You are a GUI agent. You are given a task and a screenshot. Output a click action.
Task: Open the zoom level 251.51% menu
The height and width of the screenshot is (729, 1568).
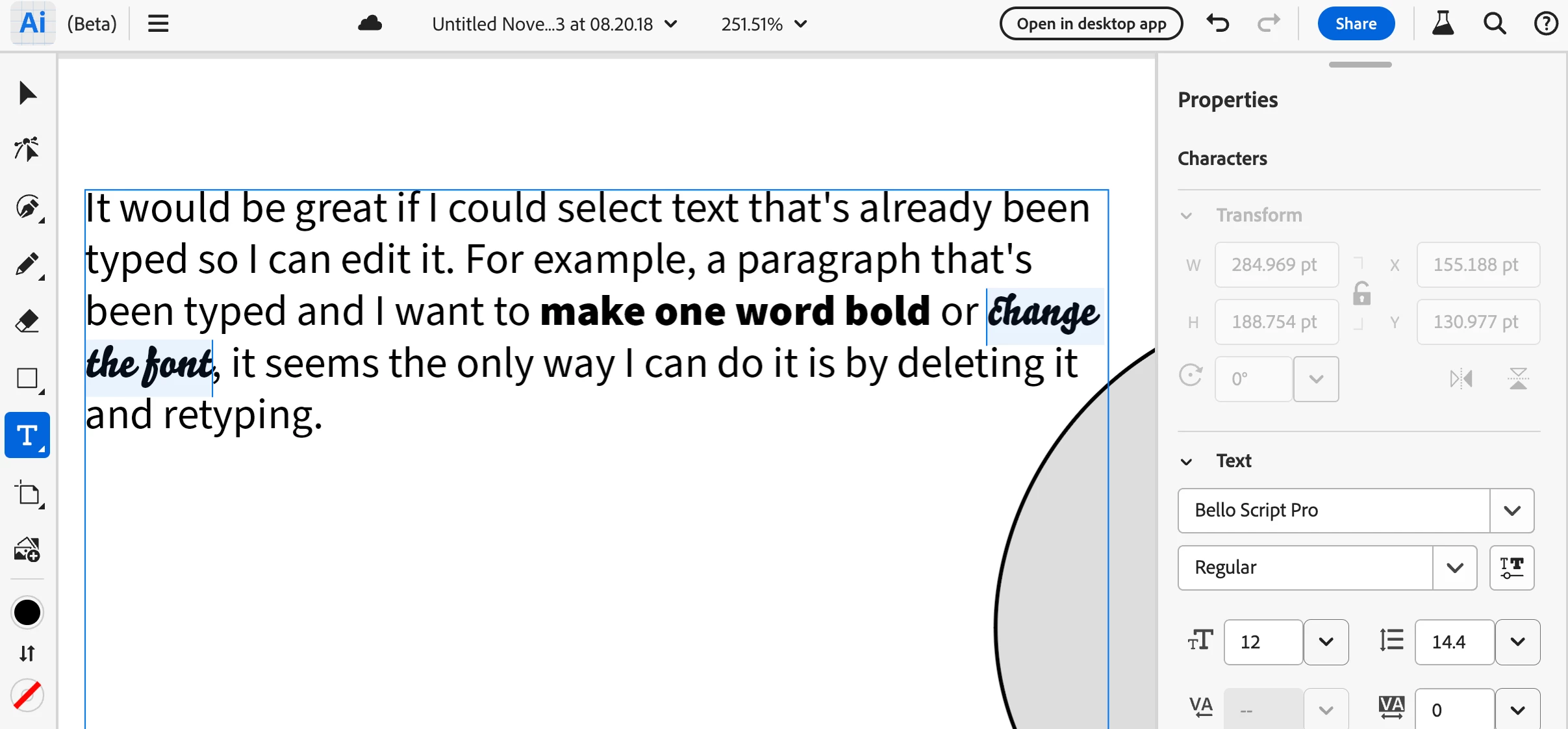(764, 24)
